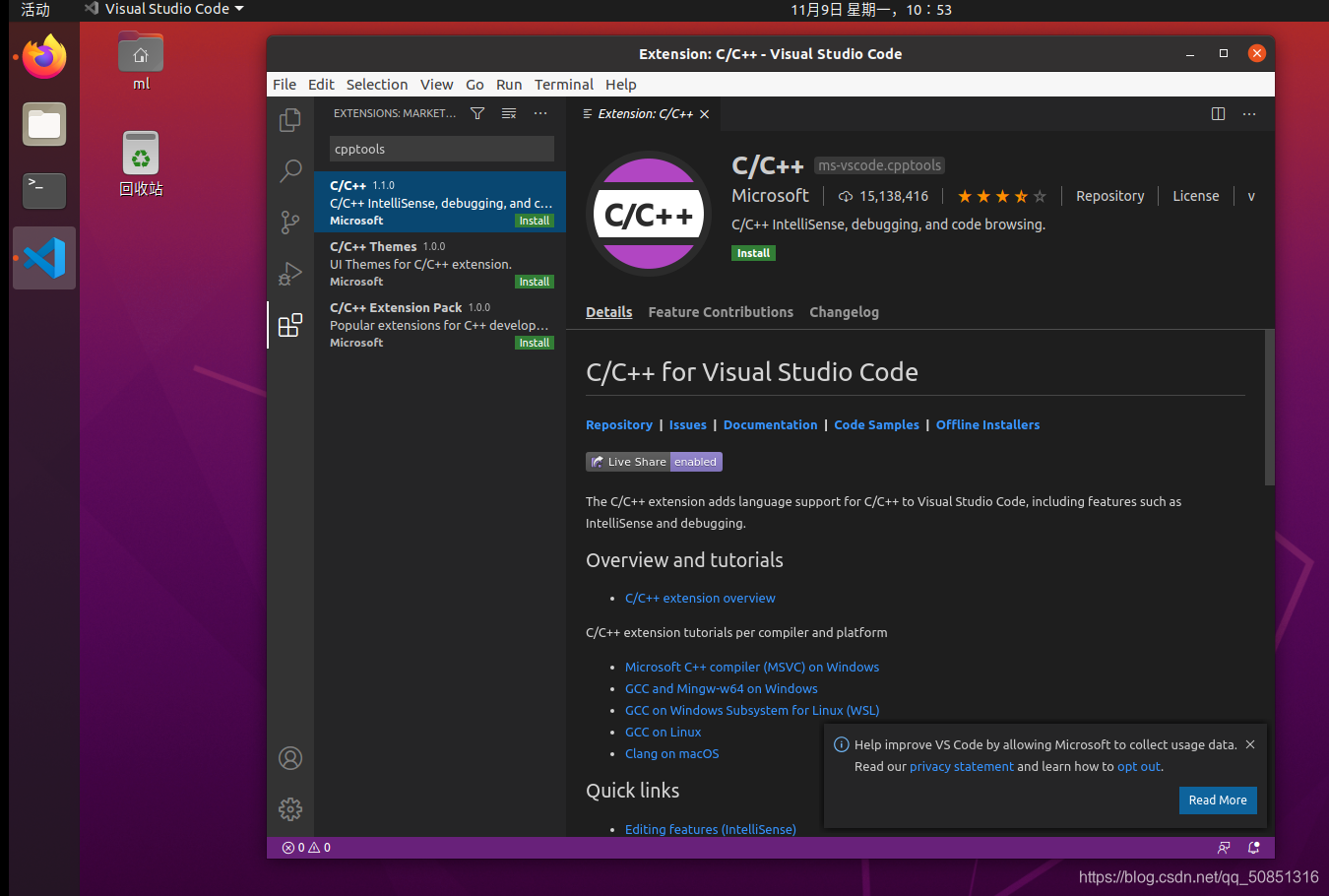Open GCC on Linux link
Viewport: 1329px width, 896px height.
pyautogui.click(x=664, y=733)
